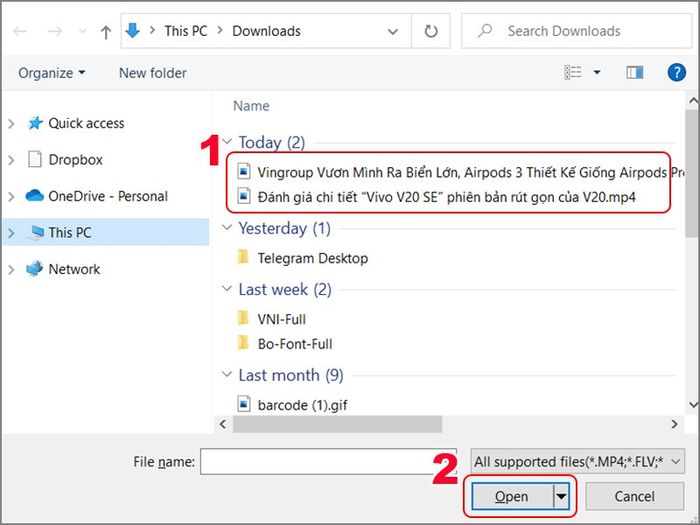Click the vertical scrollbar down arrow

693,405
